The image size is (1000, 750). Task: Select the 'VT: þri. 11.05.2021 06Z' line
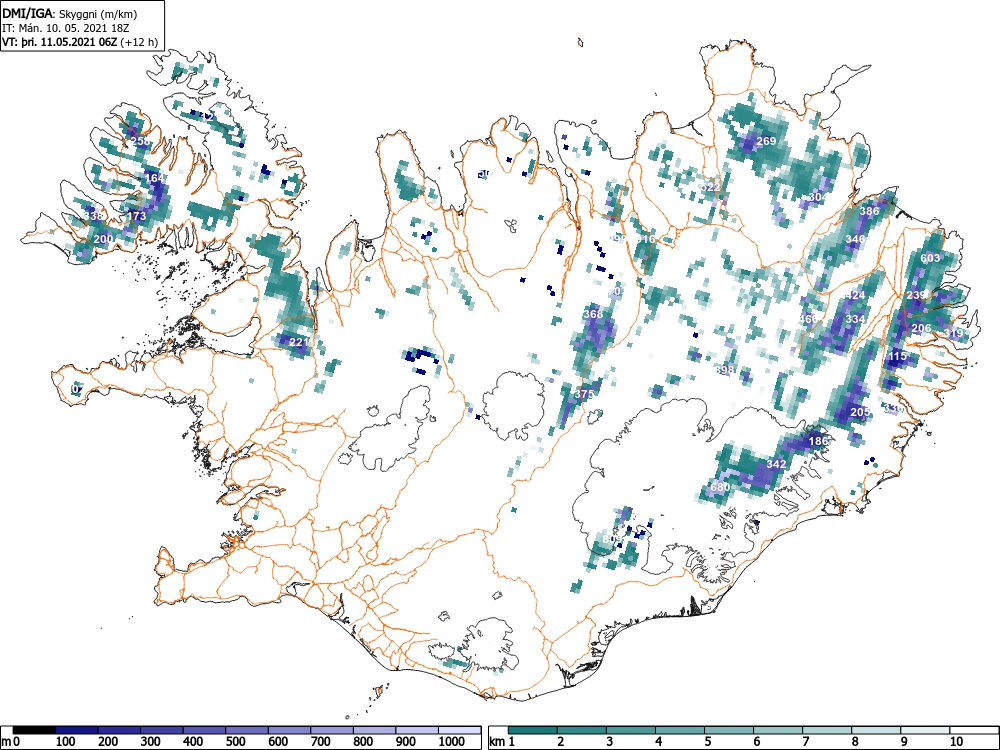(59, 42)
